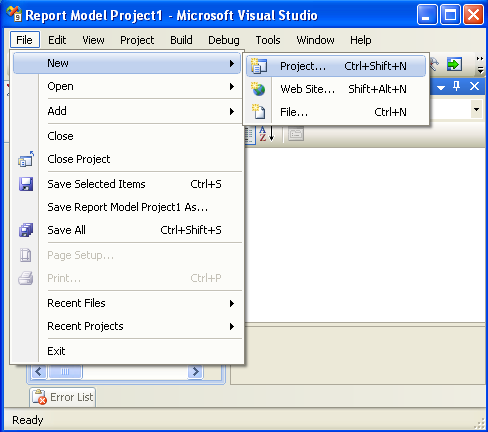Switch to the Error List tab

click(63, 397)
